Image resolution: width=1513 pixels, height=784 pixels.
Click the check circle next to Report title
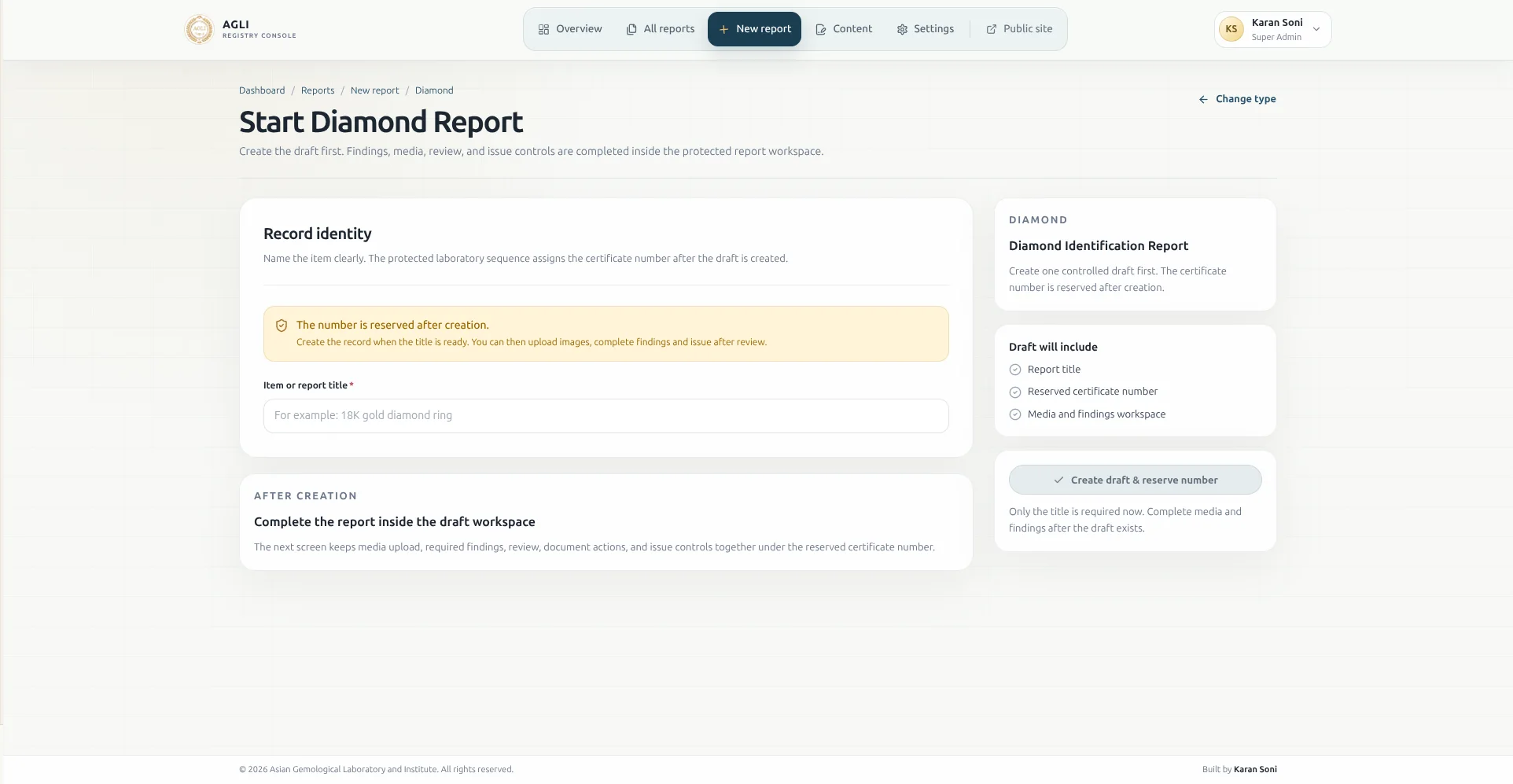click(1015, 370)
